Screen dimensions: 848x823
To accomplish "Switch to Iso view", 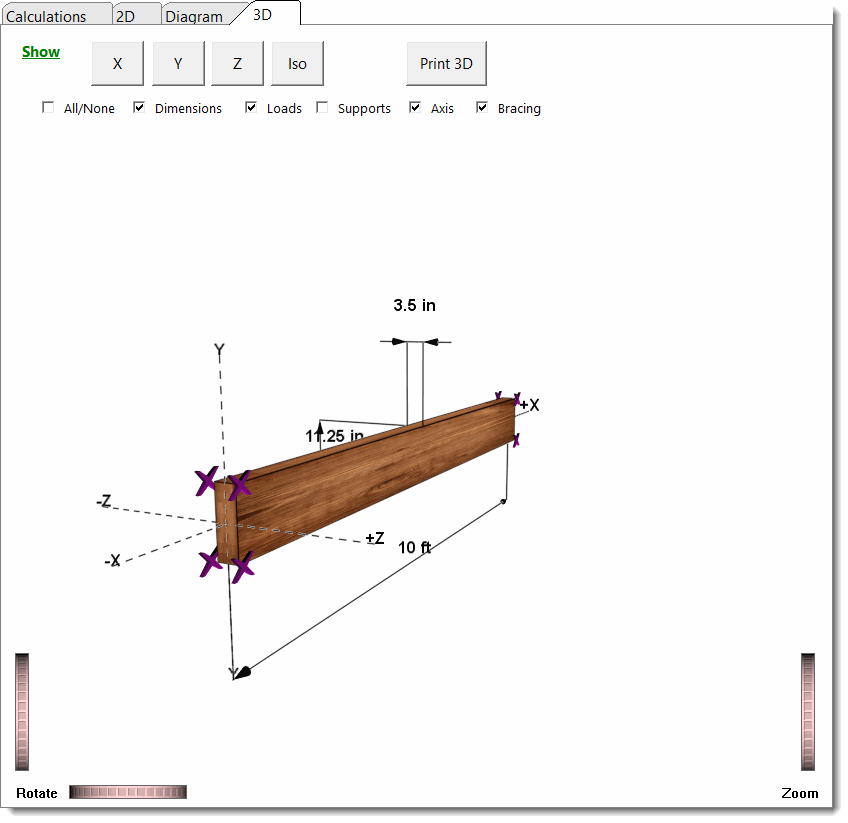I will click(x=297, y=64).
